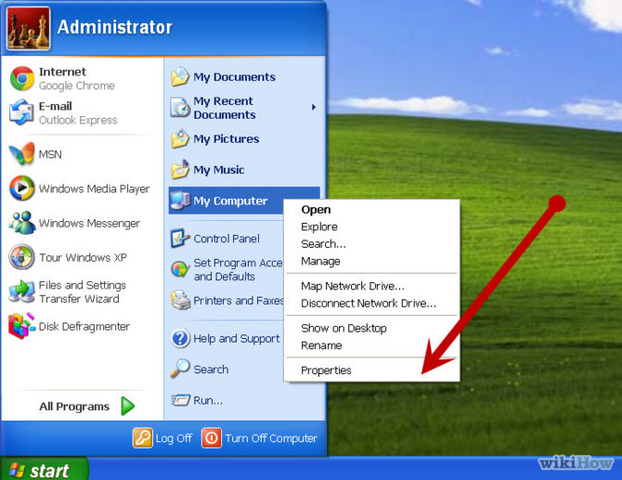Expand All Programs green arrow
622x480 pixels.
point(128,406)
